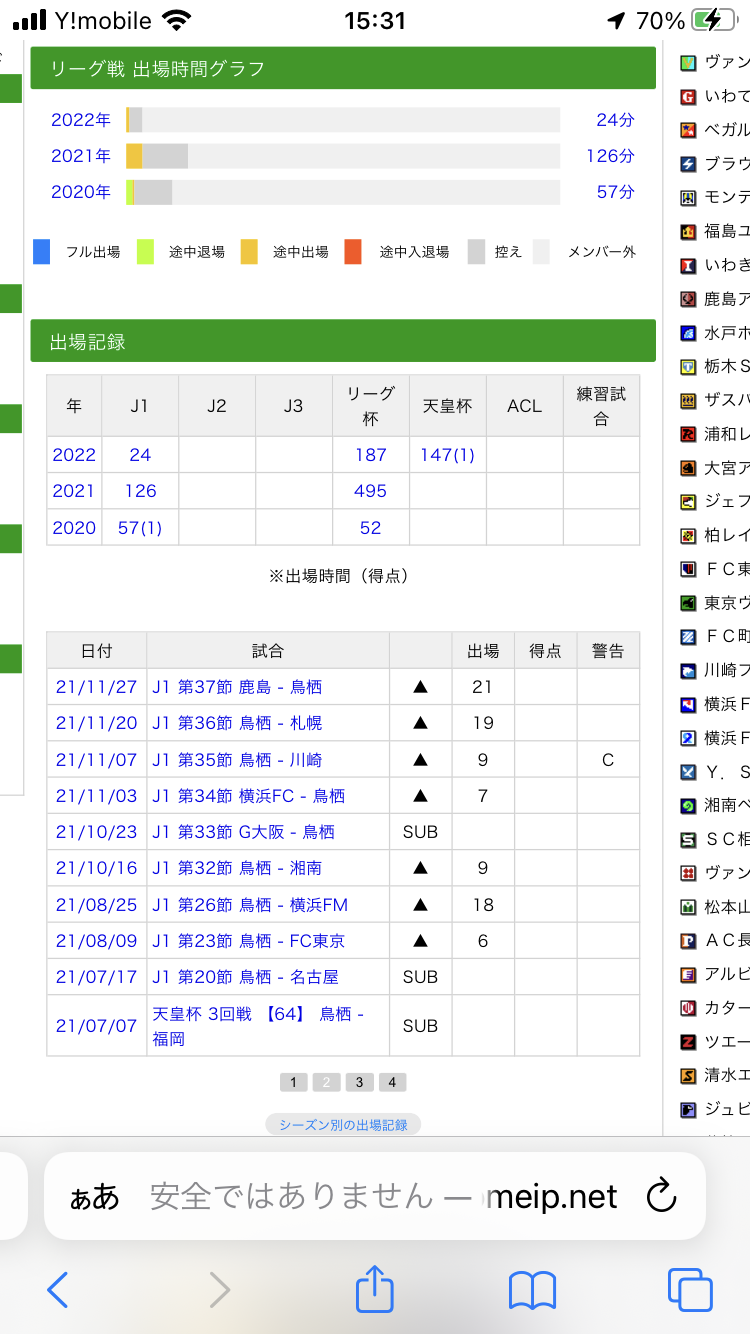Go to page 4 of match records

click(x=392, y=1082)
